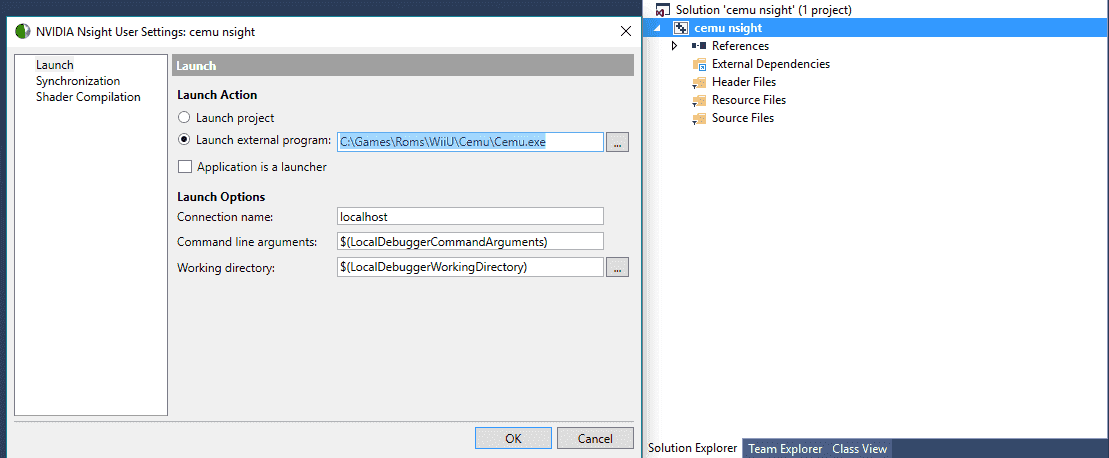Switch to the Class View tab
Image resolution: width=1109 pixels, height=458 pixels.
coord(859,449)
